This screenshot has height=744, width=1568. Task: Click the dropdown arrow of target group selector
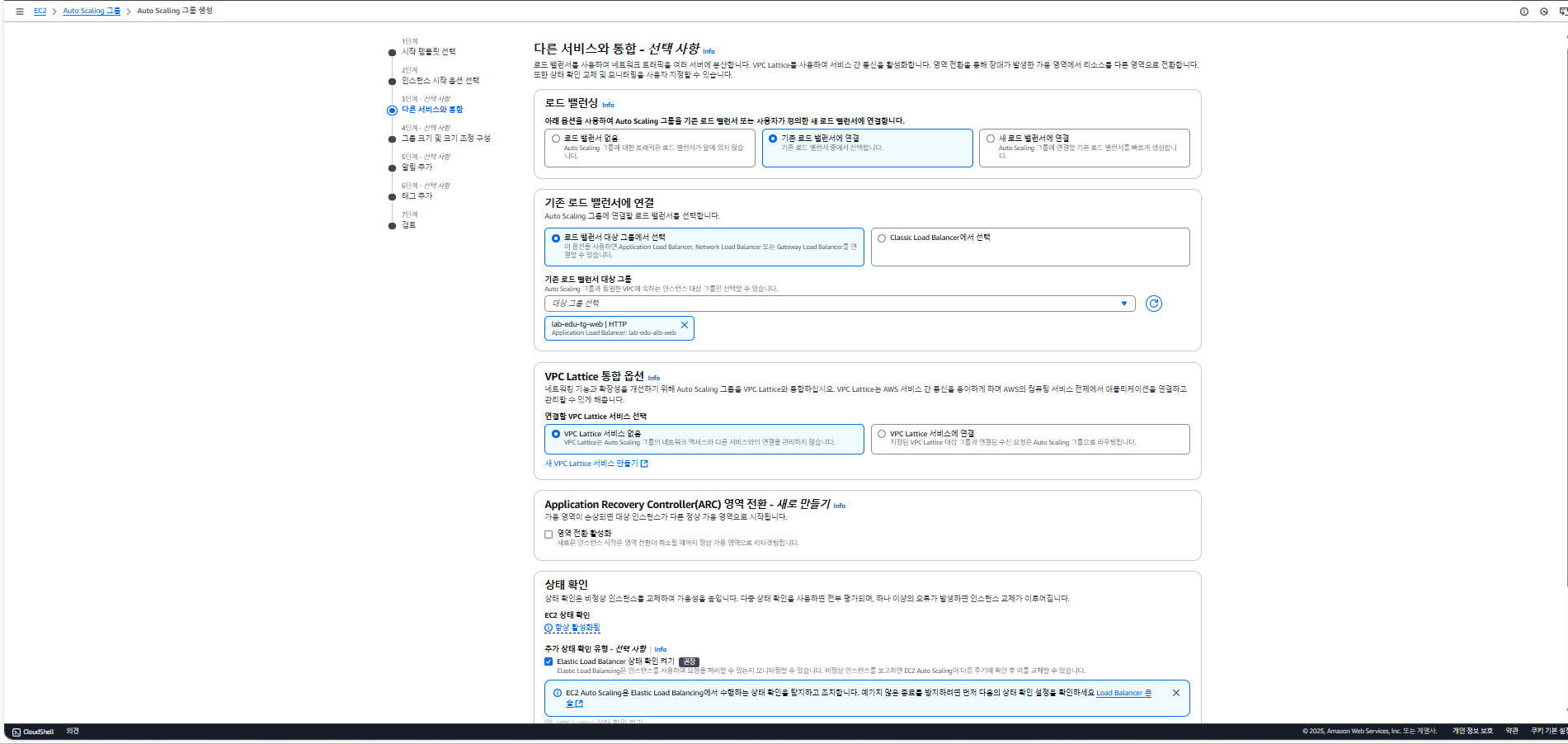tap(1124, 304)
